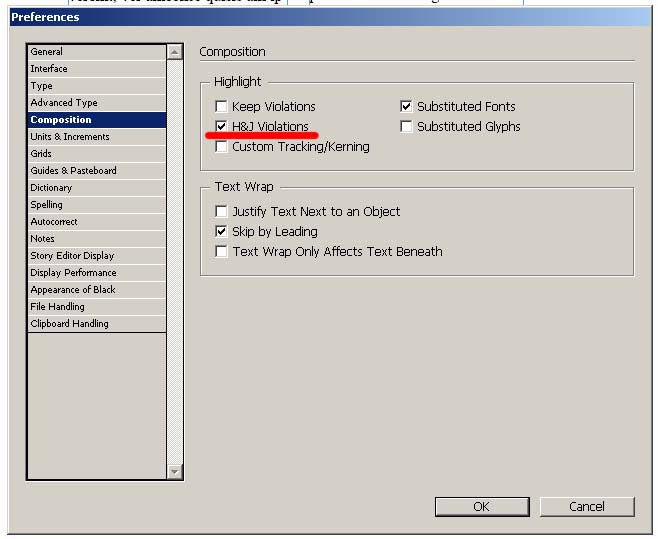Open Display Performance preferences
The width and height of the screenshot is (658, 539).
click(97, 273)
